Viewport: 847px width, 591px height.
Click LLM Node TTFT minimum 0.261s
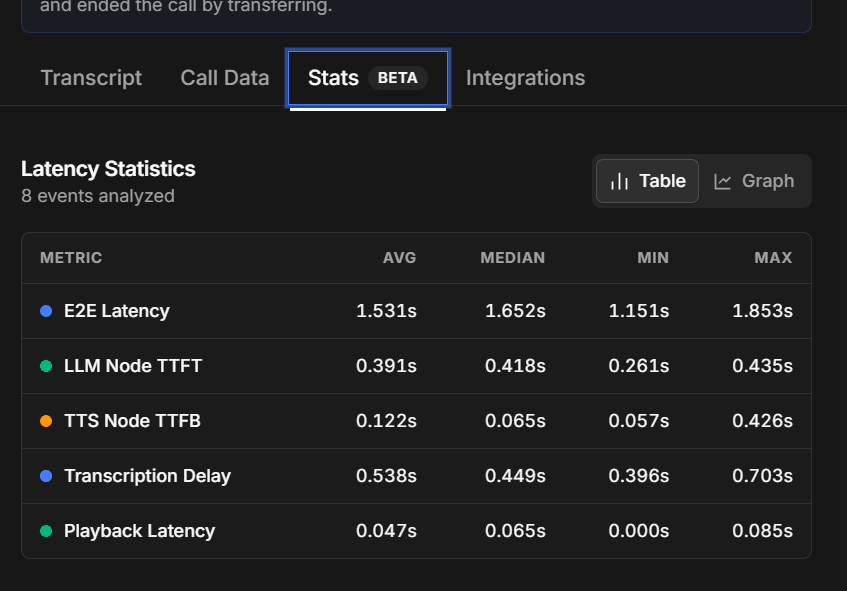[639, 366]
